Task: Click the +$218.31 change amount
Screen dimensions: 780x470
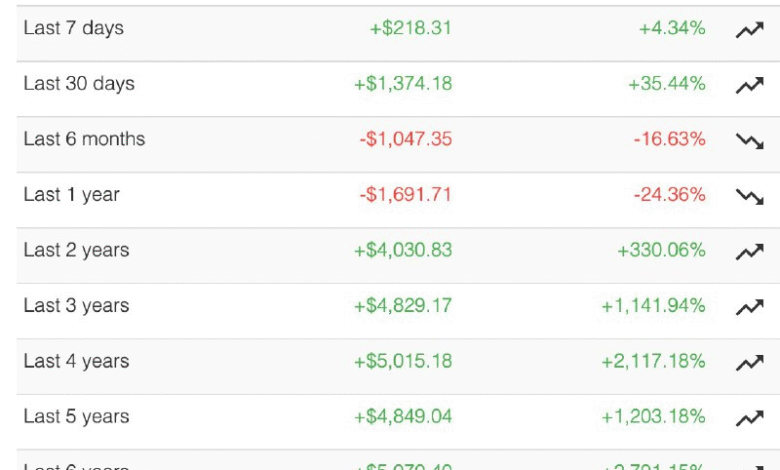Action: 410,28
